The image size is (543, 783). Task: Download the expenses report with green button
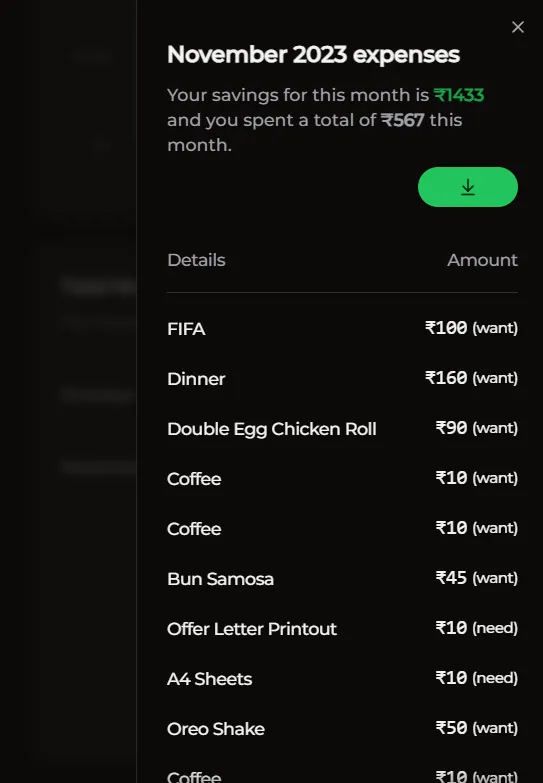468,187
